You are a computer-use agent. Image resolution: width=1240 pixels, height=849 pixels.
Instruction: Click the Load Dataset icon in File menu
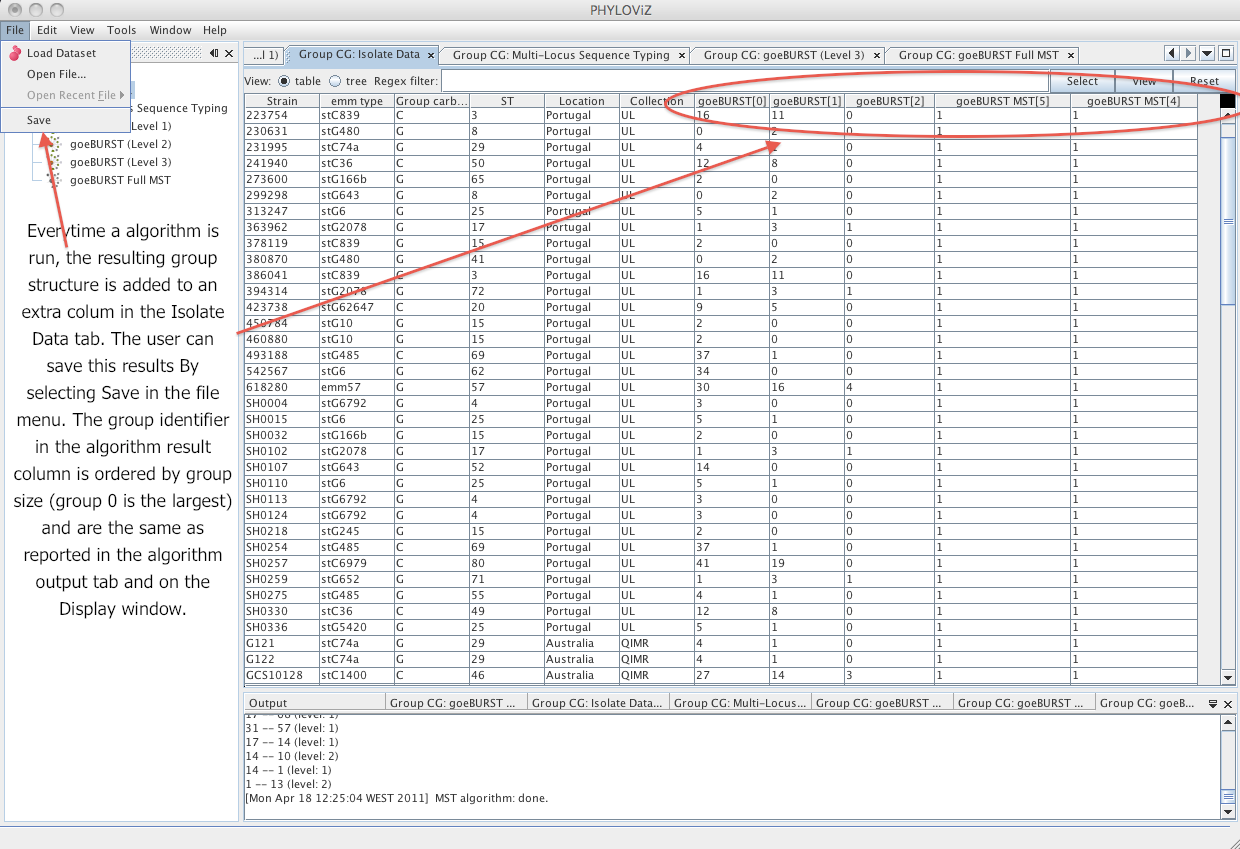[14, 53]
